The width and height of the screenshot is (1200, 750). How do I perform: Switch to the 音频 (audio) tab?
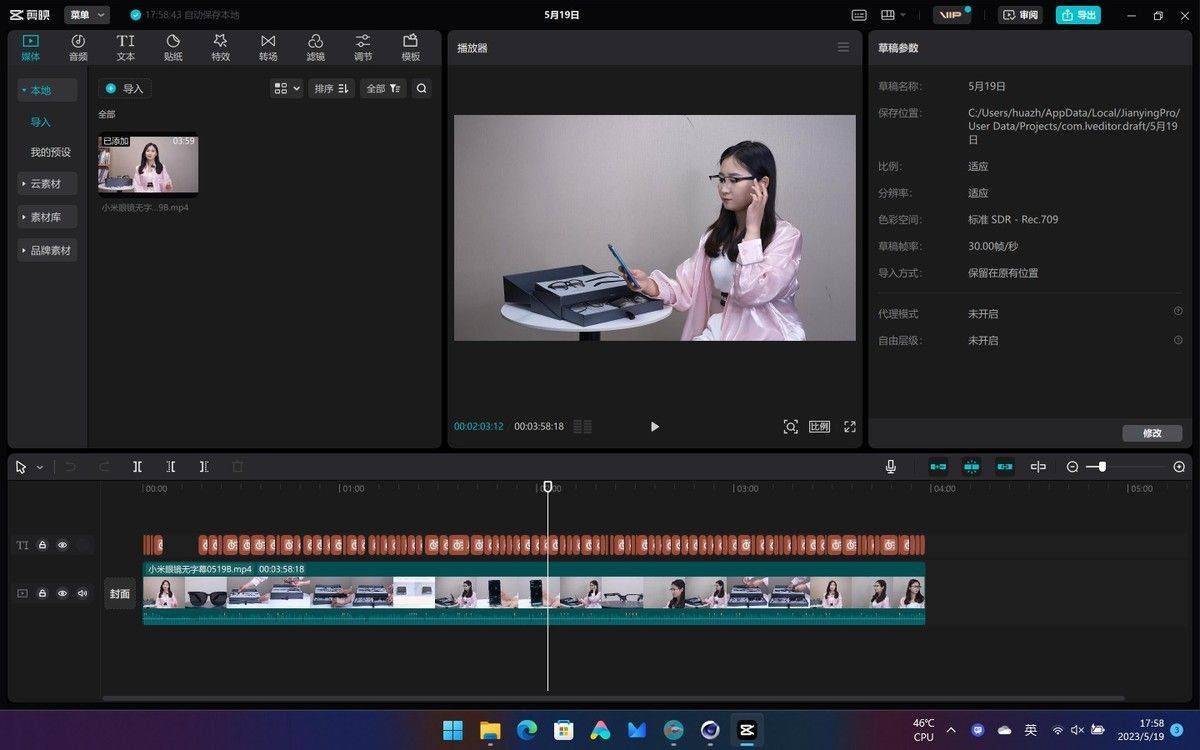(78, 47)
